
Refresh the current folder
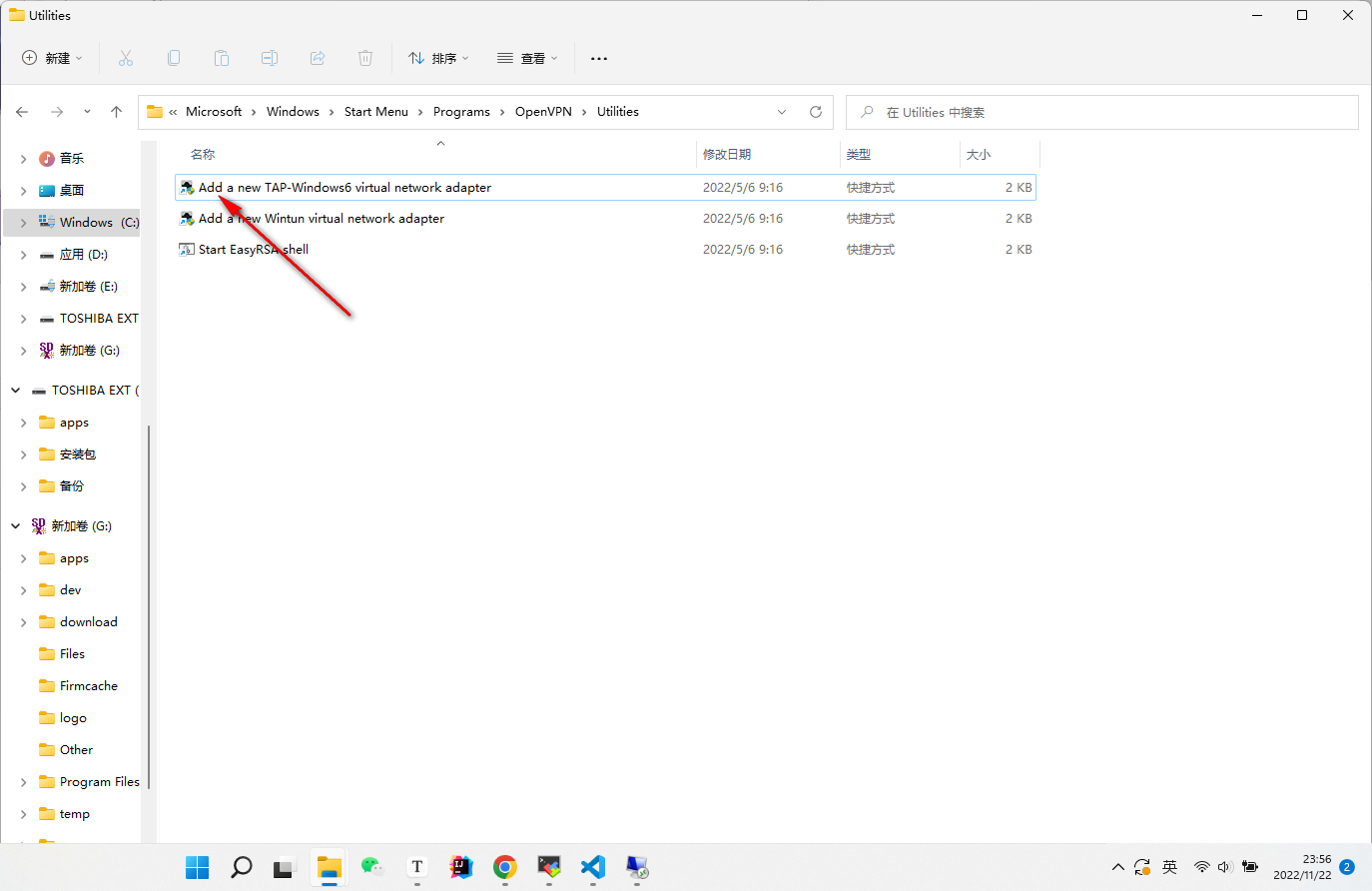tap(816, 112)
